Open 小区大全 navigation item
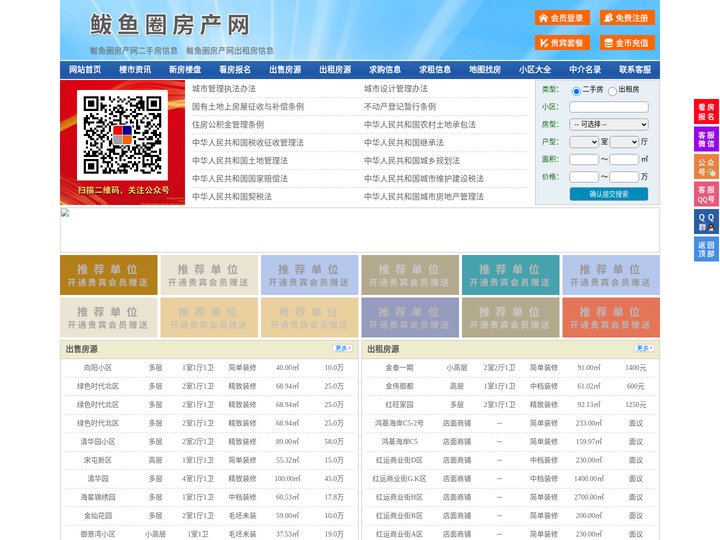Image resolution: width=720 pixels, height=540 pixels. tap(535, 70)
